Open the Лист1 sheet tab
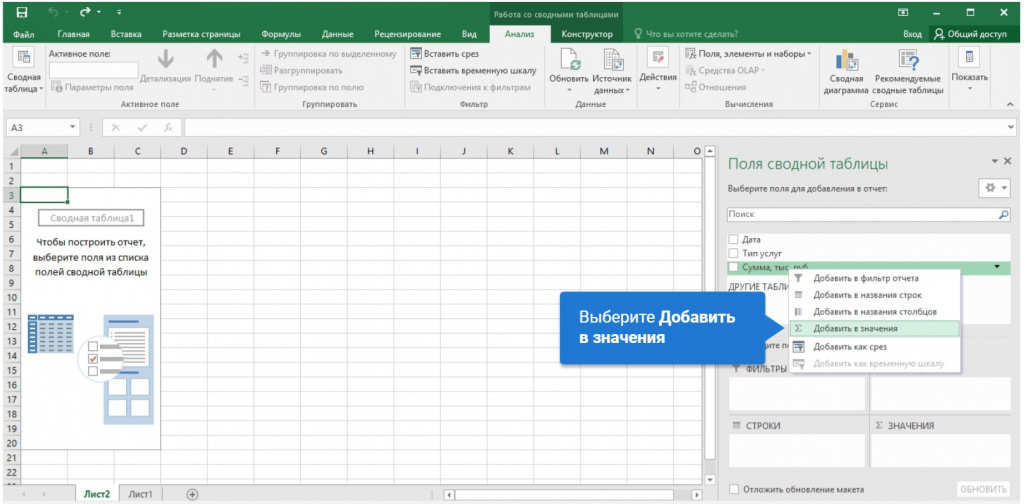 click(x=140, y=494)
